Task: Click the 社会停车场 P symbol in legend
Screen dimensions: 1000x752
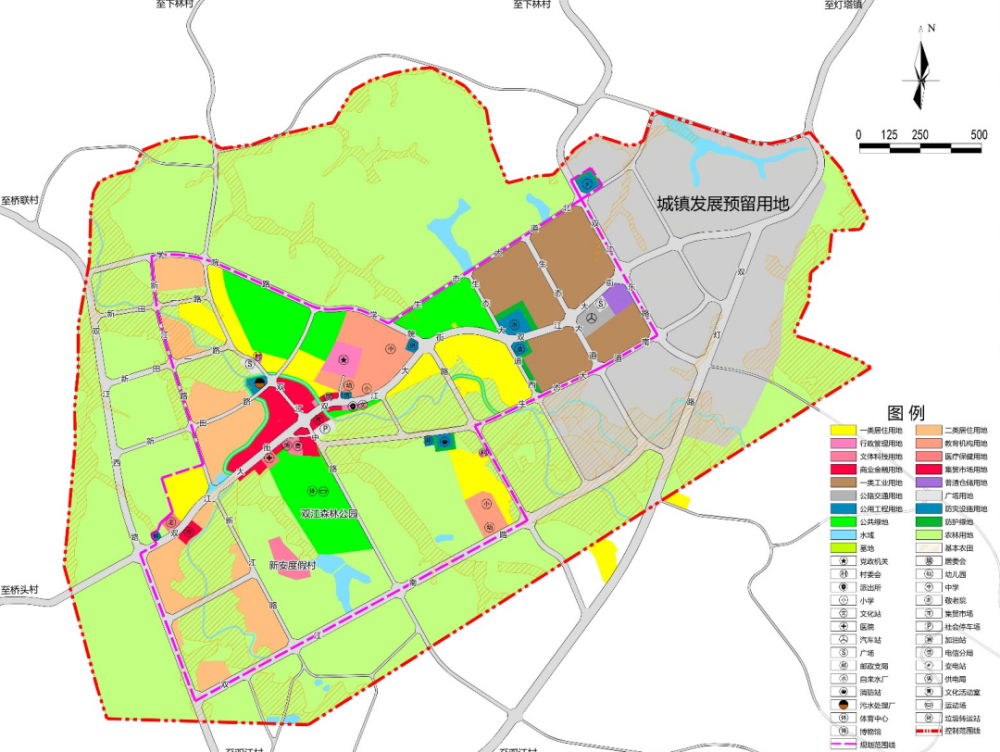Action: (929, 626)
